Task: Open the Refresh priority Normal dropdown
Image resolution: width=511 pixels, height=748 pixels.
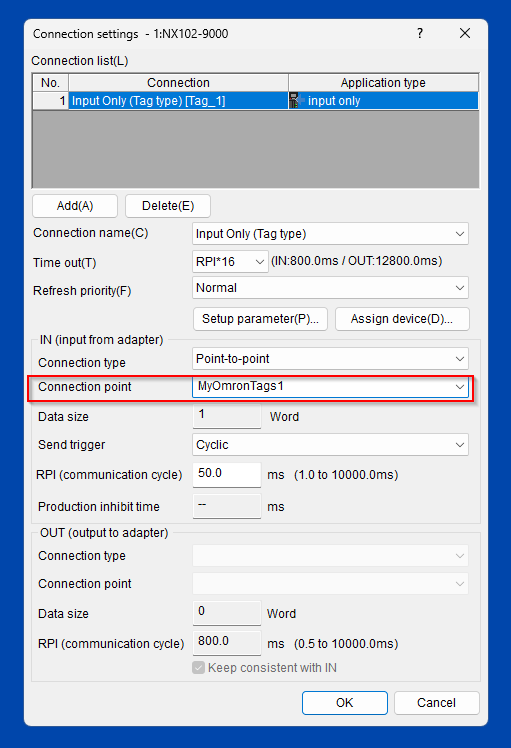Action: click(x=330, y=288)
